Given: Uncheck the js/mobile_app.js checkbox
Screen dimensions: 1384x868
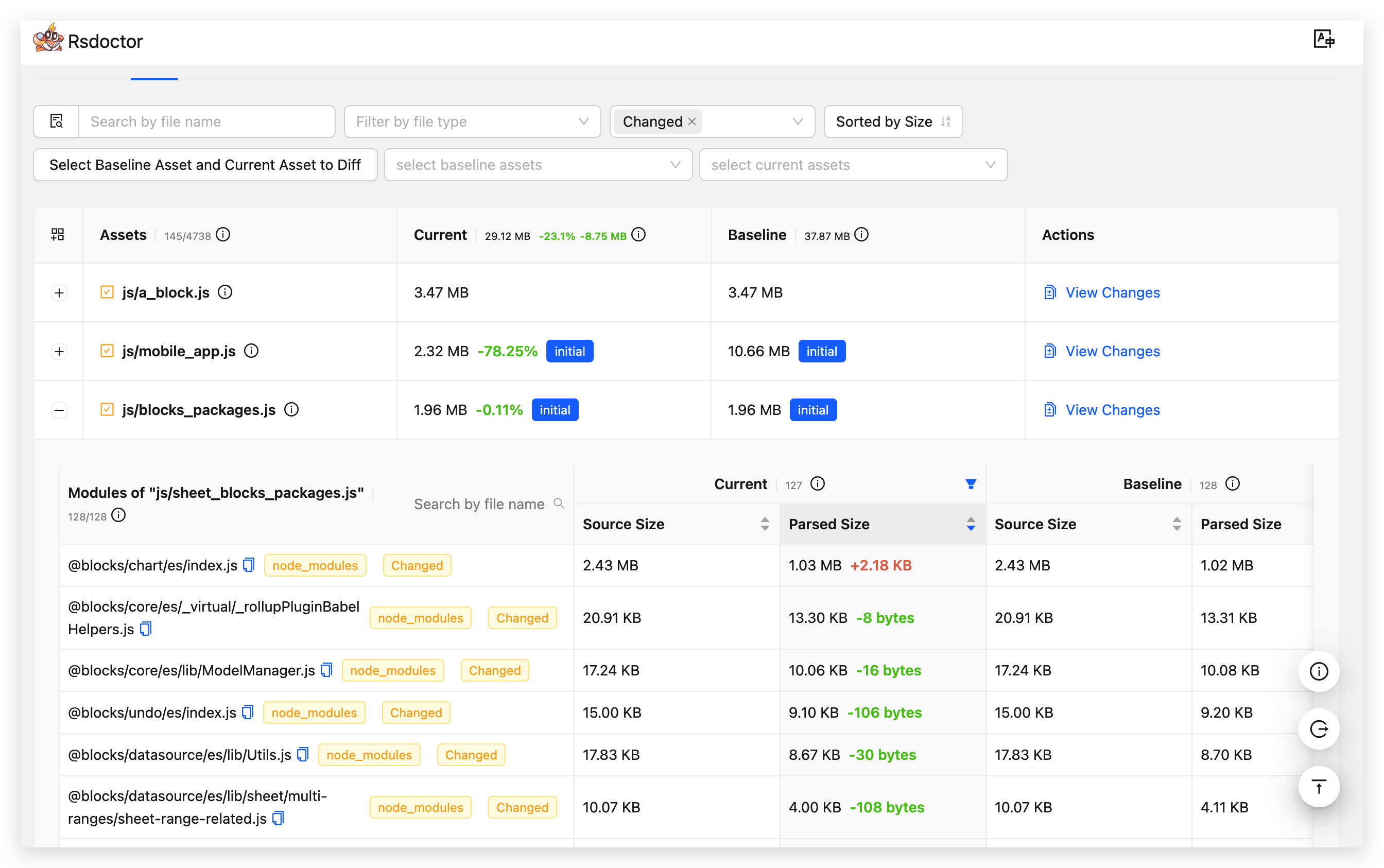Looking at the screenshot, I should tap(107, 351).
